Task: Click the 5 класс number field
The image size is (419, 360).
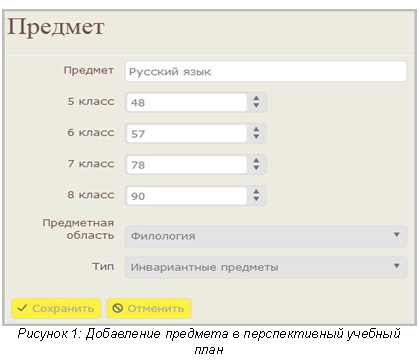Action: (186, 102)
